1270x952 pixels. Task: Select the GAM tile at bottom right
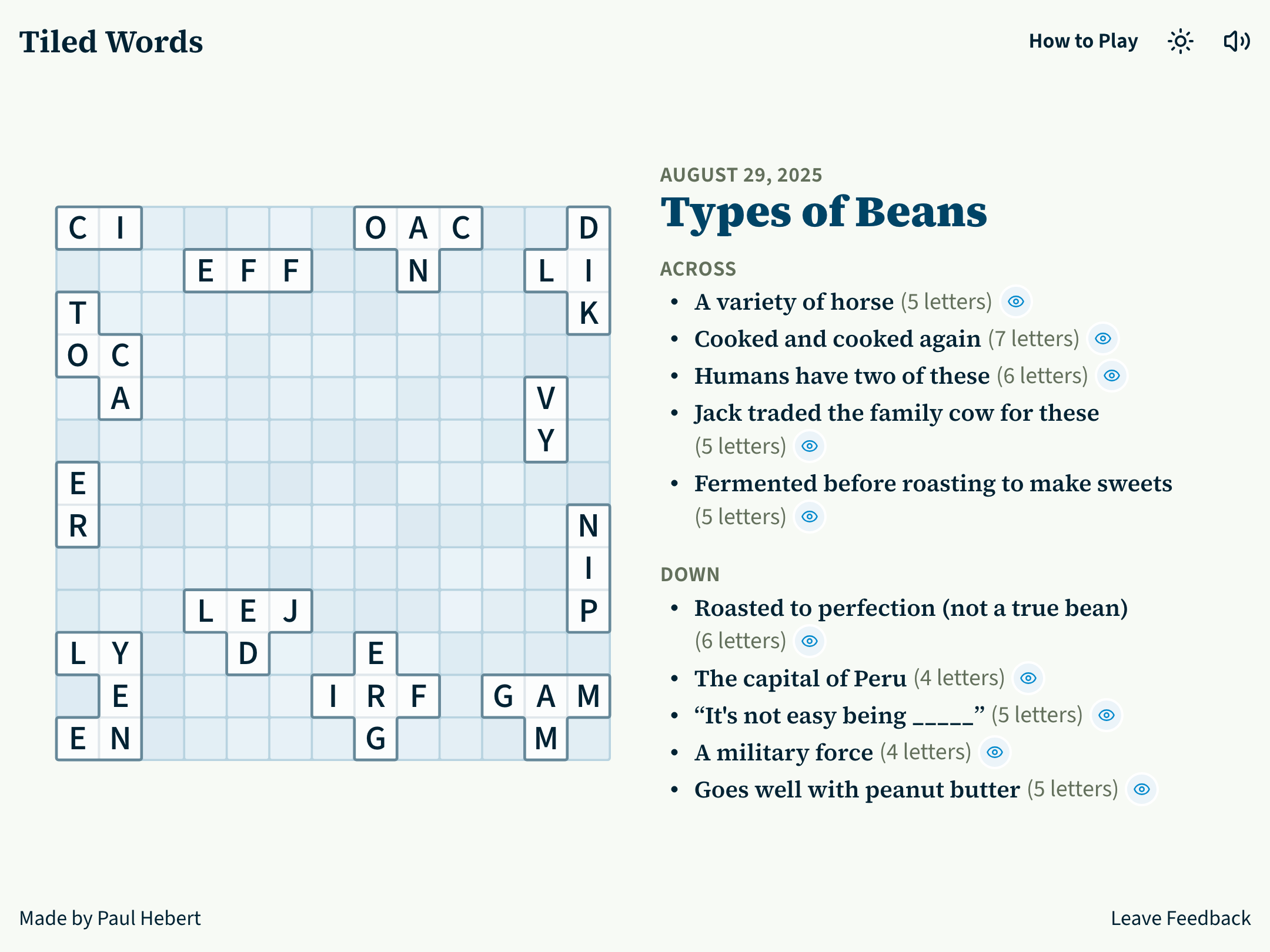(x=546, y=696)
